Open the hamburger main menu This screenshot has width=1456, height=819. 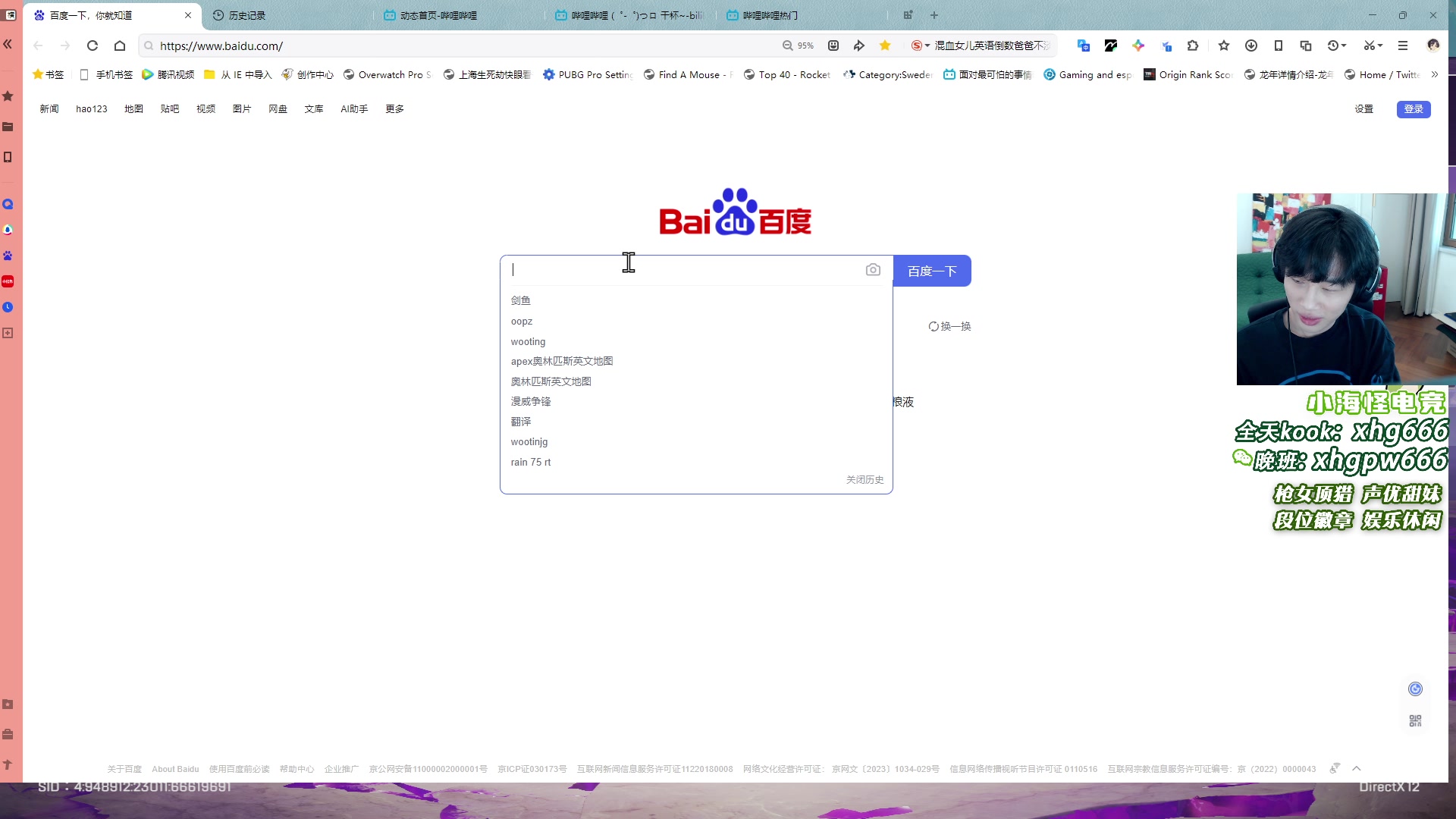point(1403,45)
